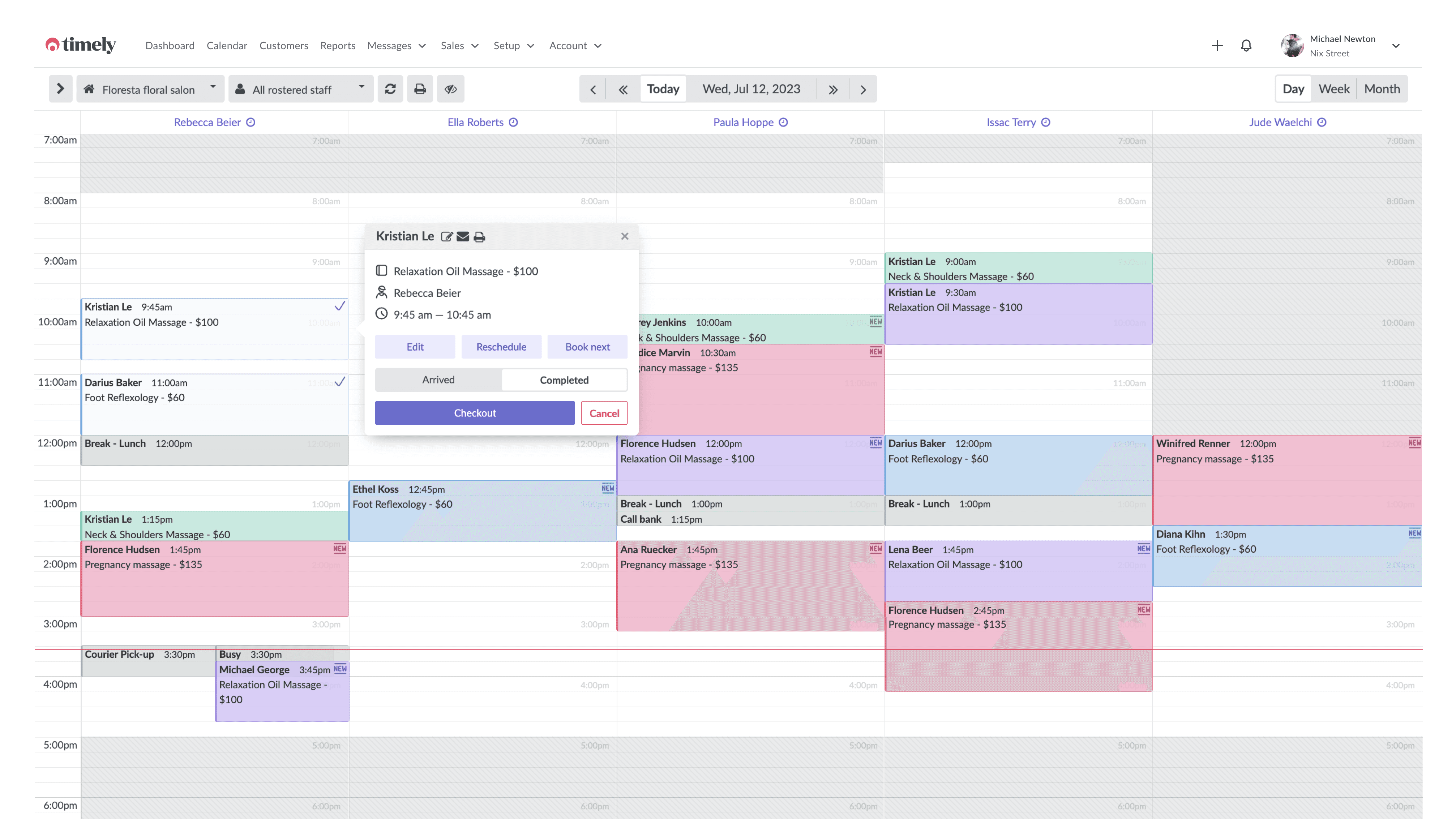Set appointment status to Completed

coord(564,380)
